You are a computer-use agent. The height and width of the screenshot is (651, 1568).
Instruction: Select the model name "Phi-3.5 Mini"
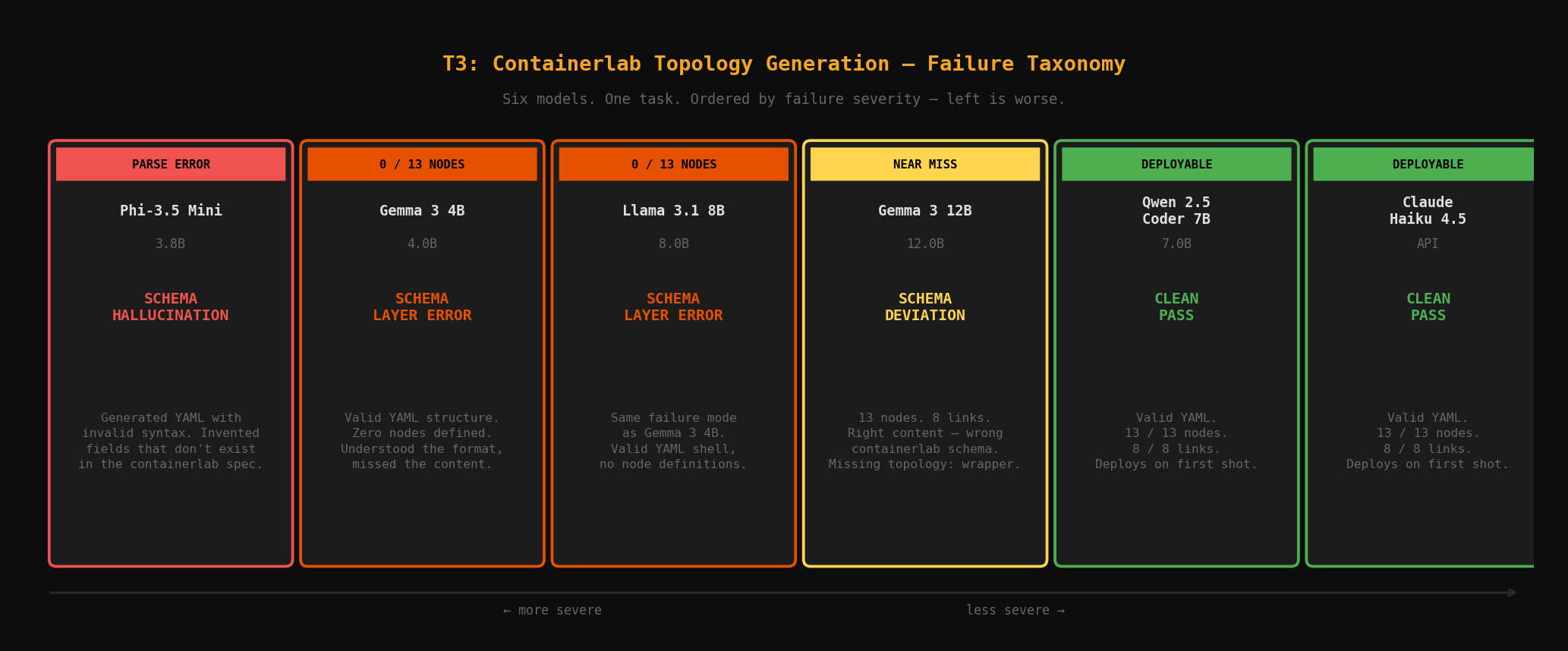pyautogui.click(x=171, y=211)
